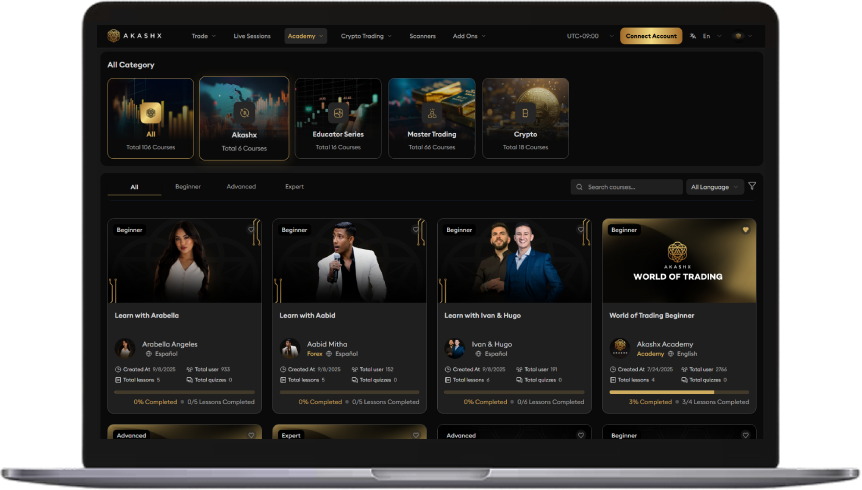Click the filter funnel icon
The height and width of the screenshot is (490, 862).
(x=752, y=186)
